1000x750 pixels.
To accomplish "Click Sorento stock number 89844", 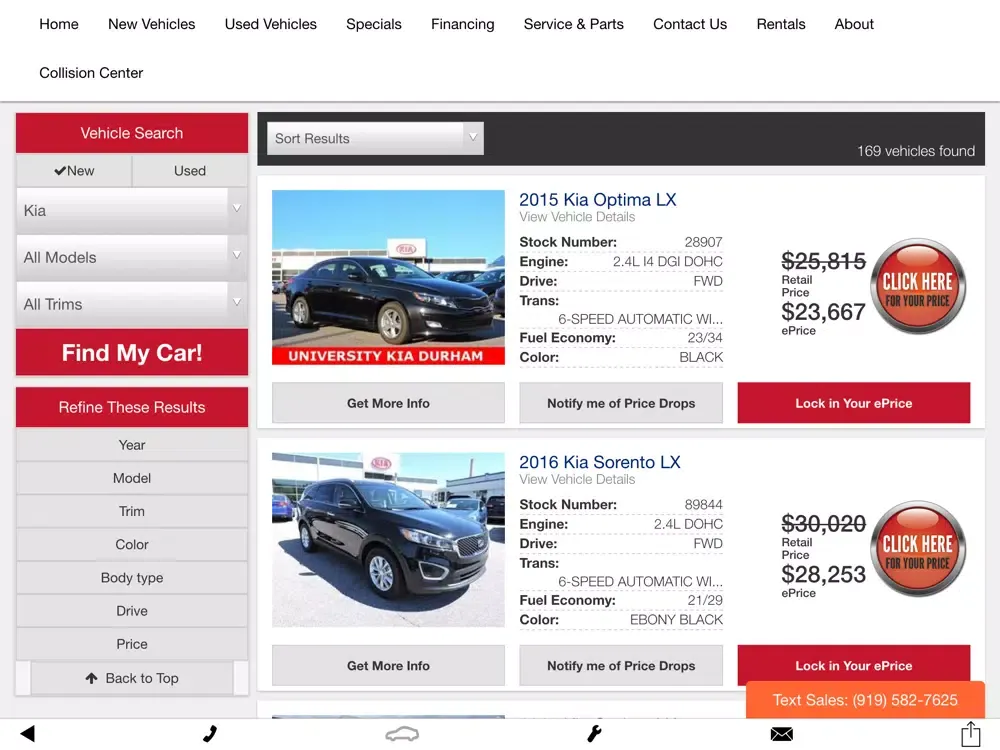I will (703, 504).
